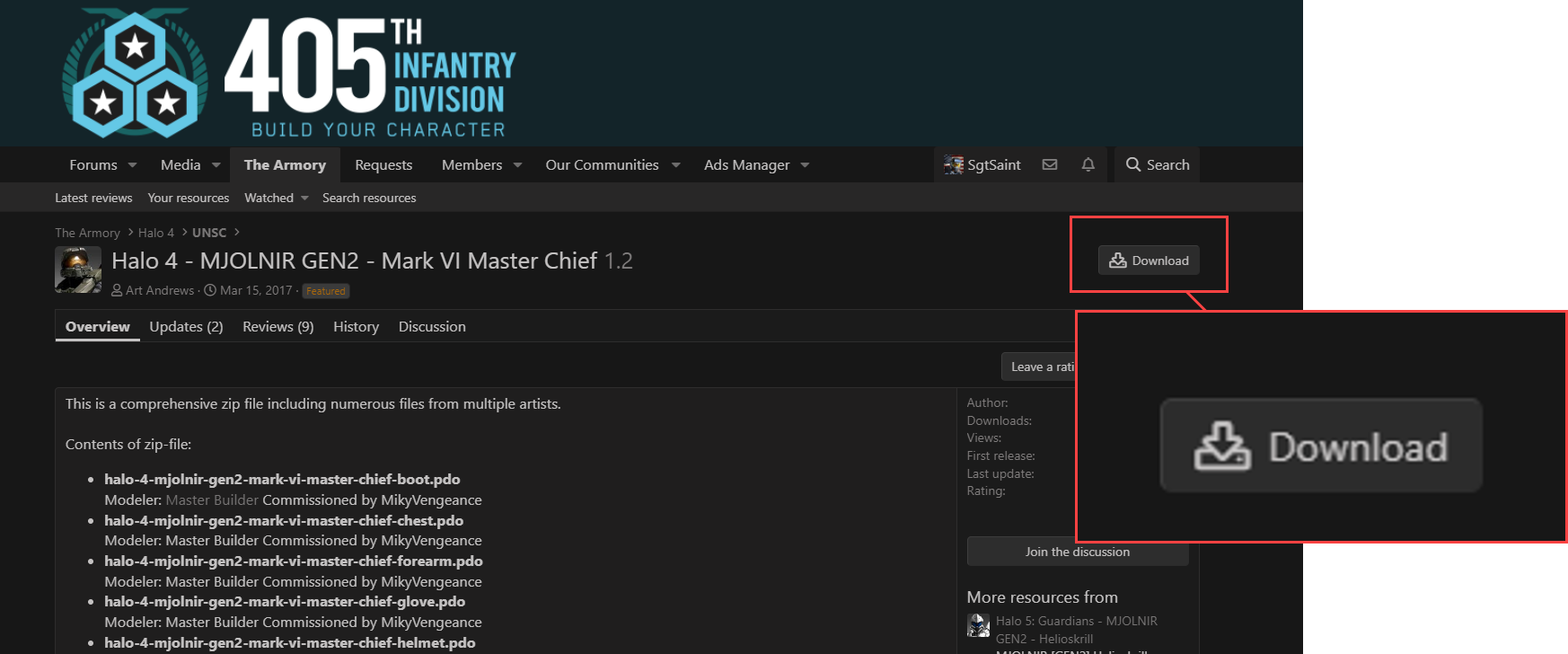
Task: Open Search in the navigation bar
Action: (1158, 164)
